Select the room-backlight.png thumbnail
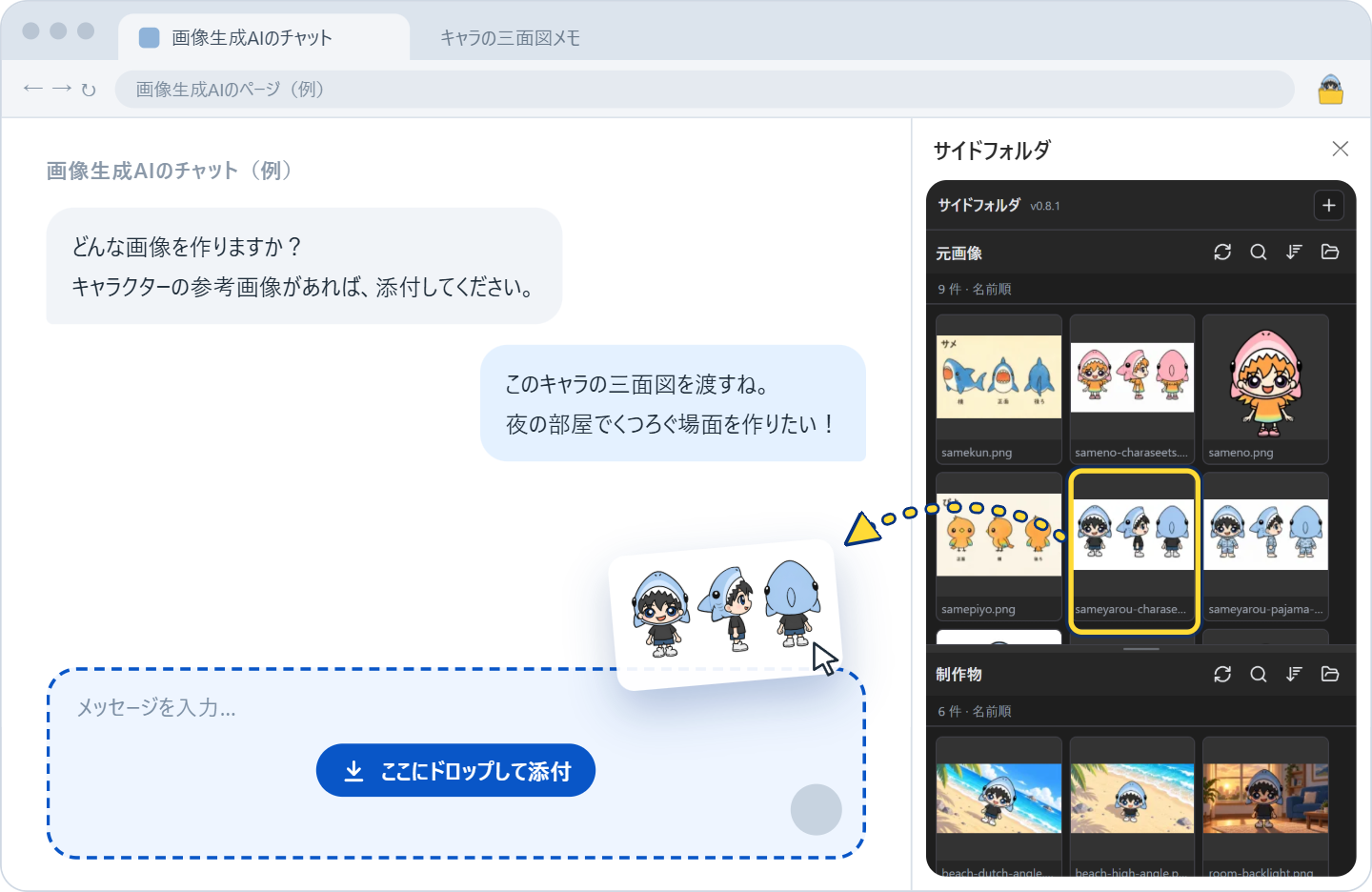Viewport: 1372px width, 892px height. tap(1265, 806)
